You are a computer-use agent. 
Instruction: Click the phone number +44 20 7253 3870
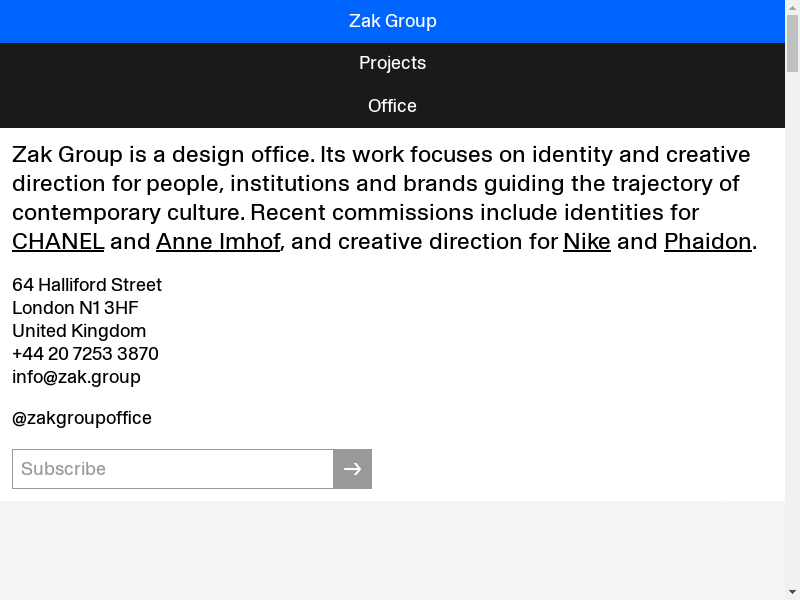[85, 354]
